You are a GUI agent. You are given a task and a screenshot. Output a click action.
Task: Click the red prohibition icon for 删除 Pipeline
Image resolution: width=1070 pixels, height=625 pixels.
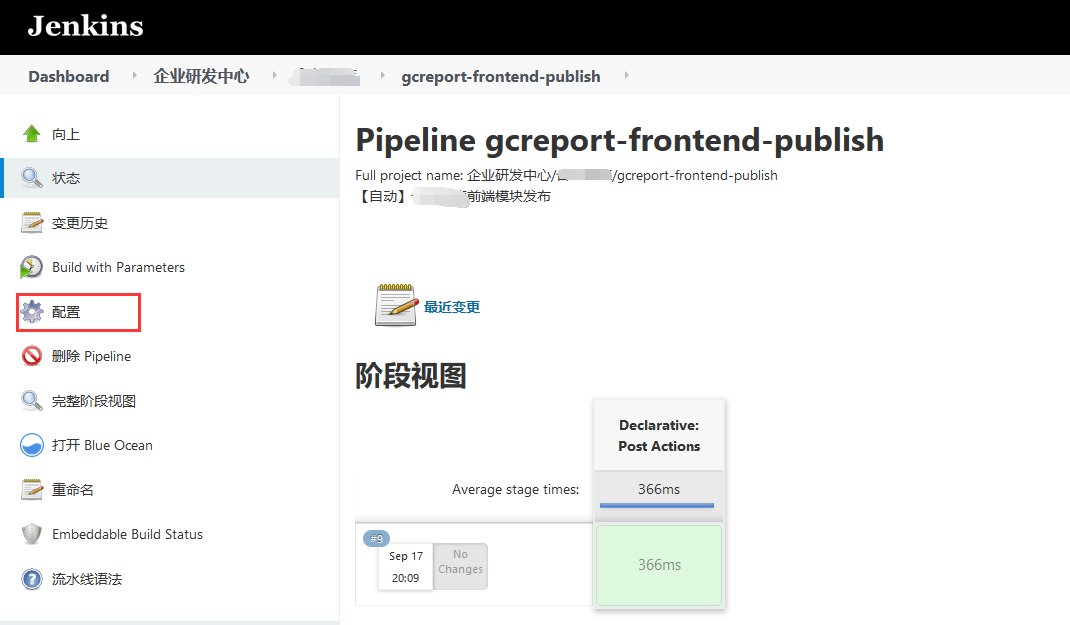[31, 355]
